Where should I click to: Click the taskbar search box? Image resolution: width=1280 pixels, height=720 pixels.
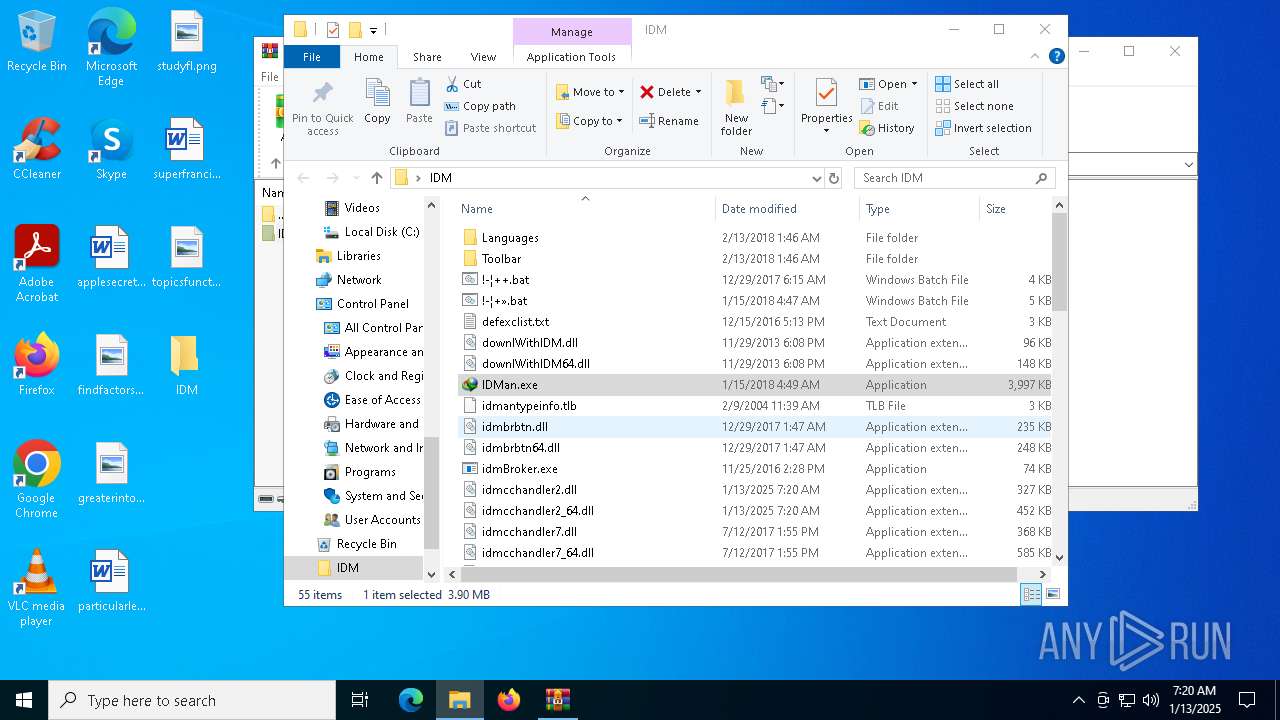pos(192,700)
